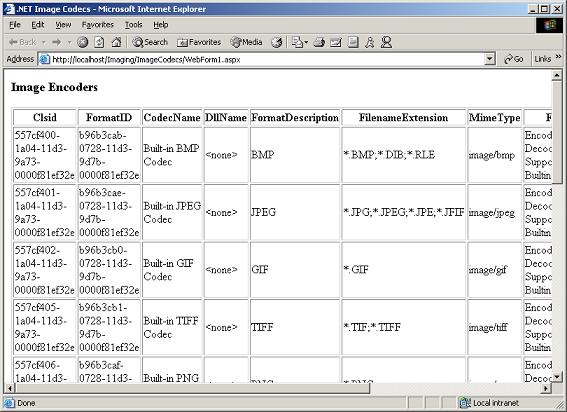Click the CodecName column header

pyautogui.click(x=172, y=118)
